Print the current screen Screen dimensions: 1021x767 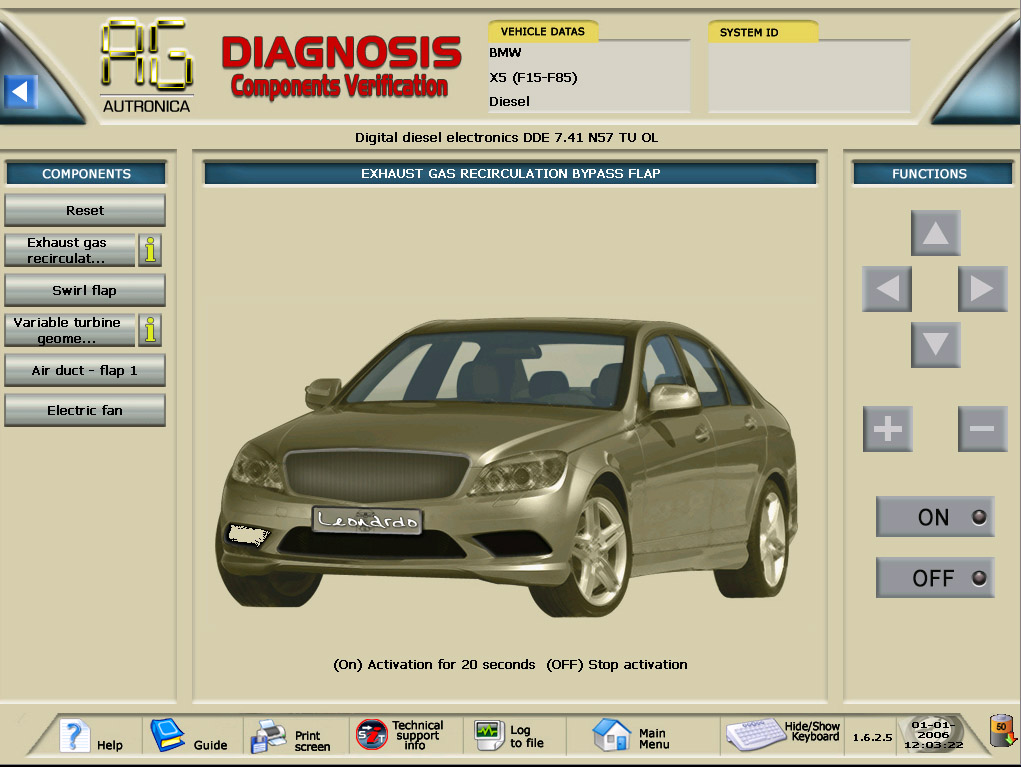click(291, 738)
